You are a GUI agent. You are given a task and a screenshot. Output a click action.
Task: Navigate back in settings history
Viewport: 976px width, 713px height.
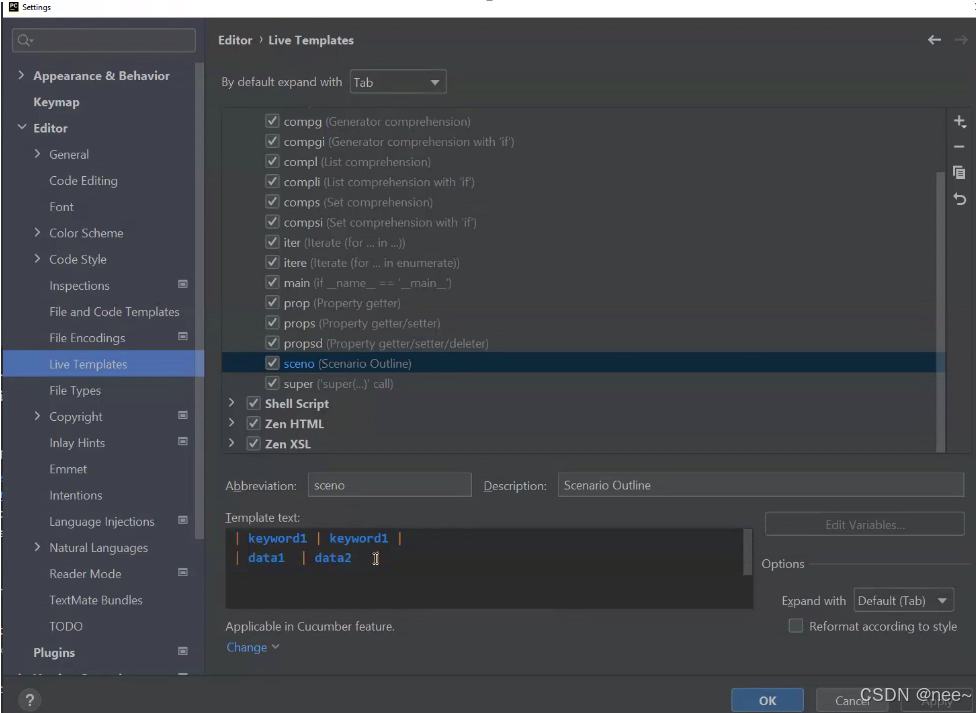(934, 40)
